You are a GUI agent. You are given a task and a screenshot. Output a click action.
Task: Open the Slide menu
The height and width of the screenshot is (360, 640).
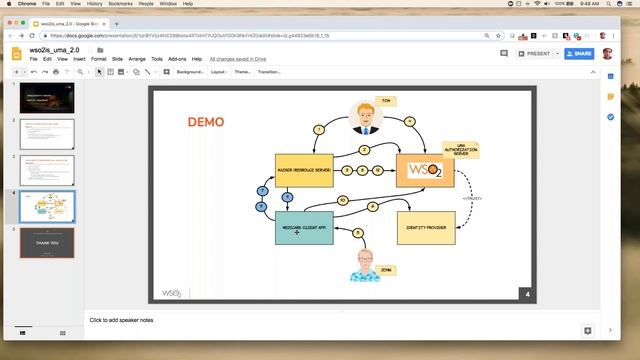tap(117, 59)
